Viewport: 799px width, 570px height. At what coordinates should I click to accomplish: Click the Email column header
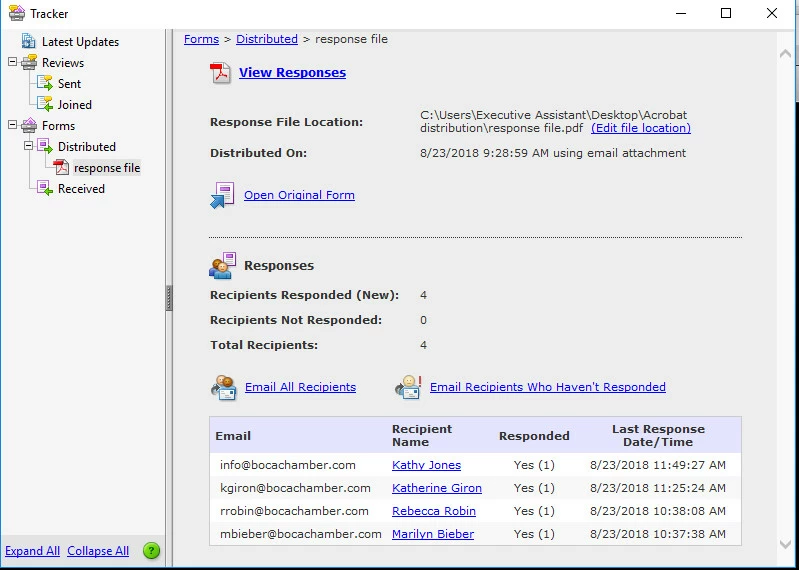pos(233,436)
